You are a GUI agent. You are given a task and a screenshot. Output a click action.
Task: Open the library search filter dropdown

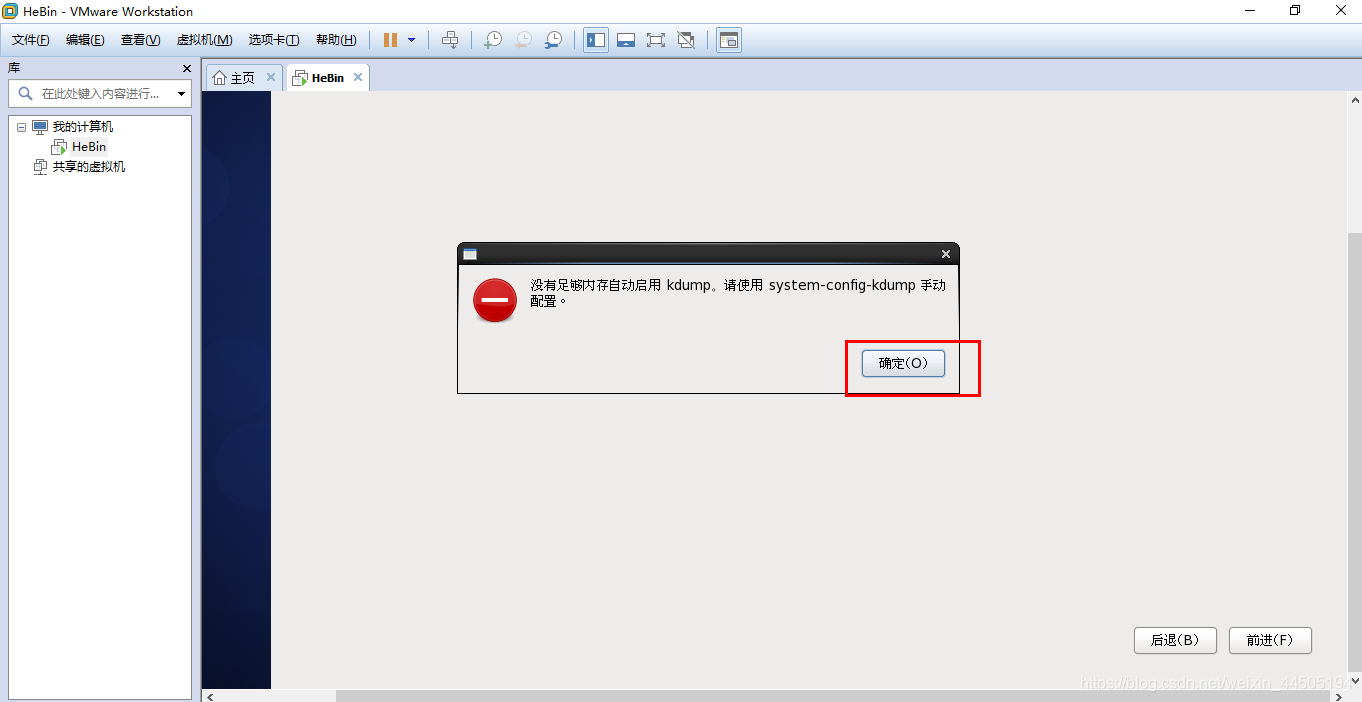pyautogui.click(x=181, y=94)
